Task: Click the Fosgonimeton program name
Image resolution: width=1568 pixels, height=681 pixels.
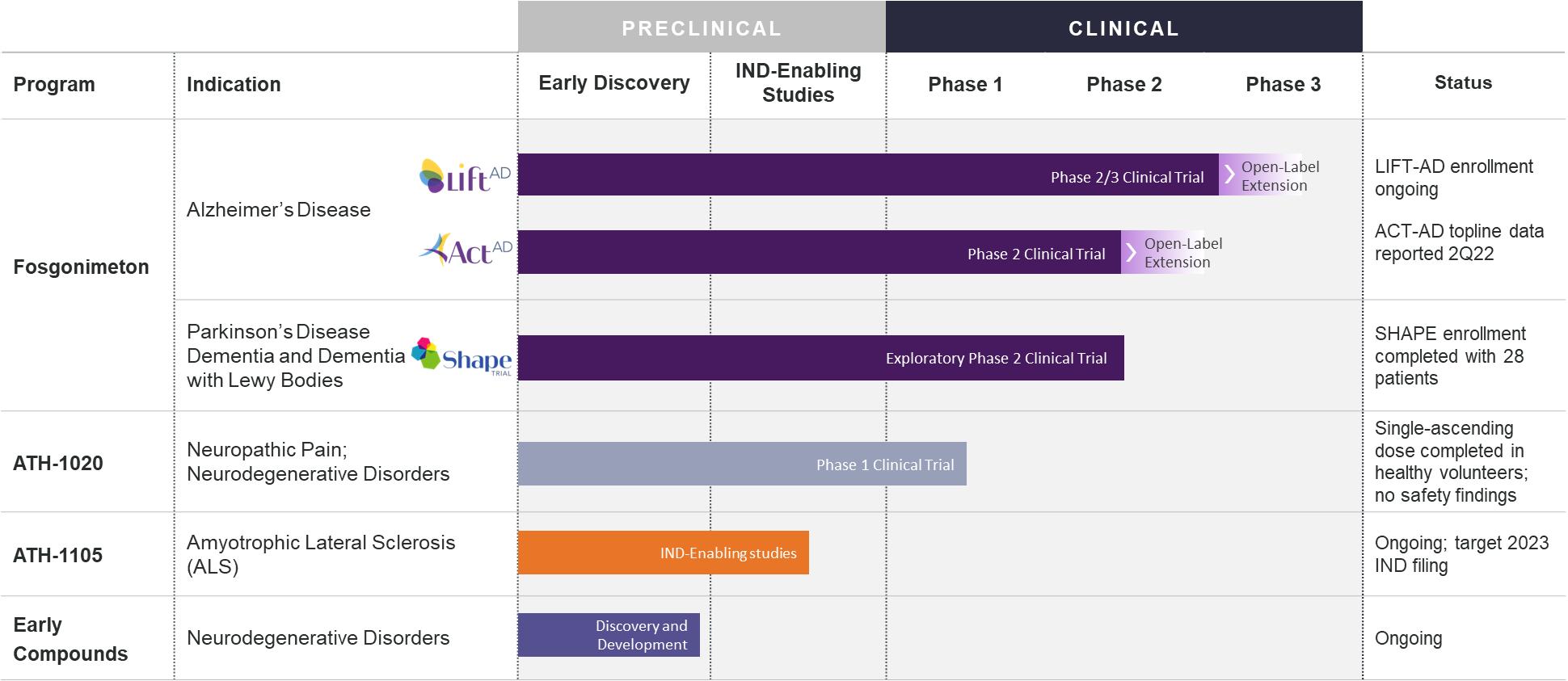Action: (x=81, y=267)
